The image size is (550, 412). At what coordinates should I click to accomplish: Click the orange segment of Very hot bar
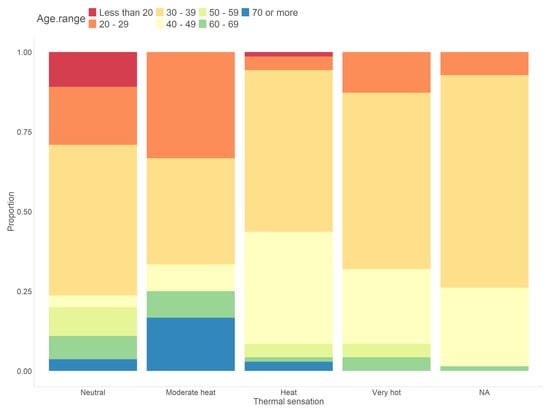tap(387, 72)
